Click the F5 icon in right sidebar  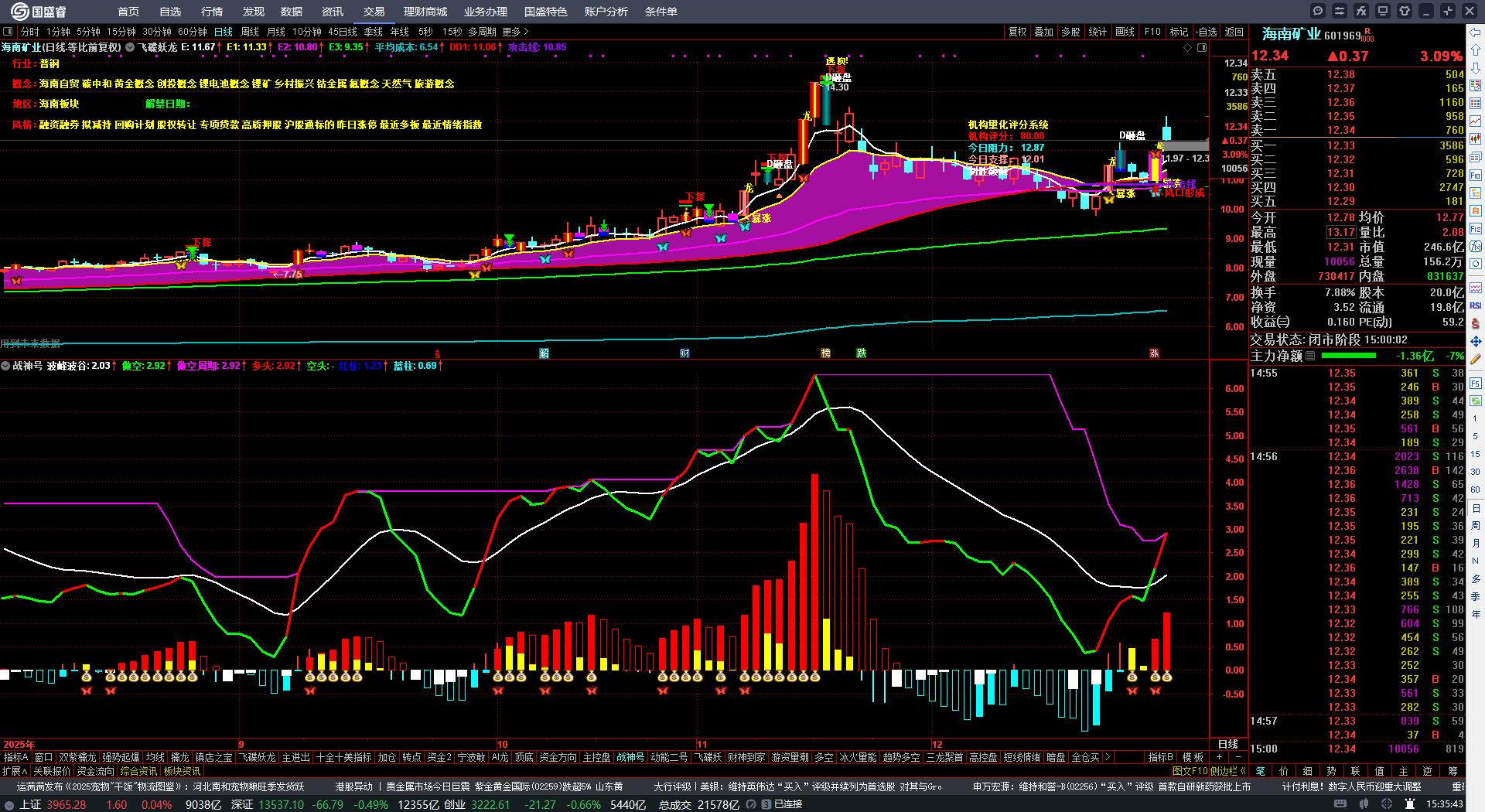point(1476,384)
